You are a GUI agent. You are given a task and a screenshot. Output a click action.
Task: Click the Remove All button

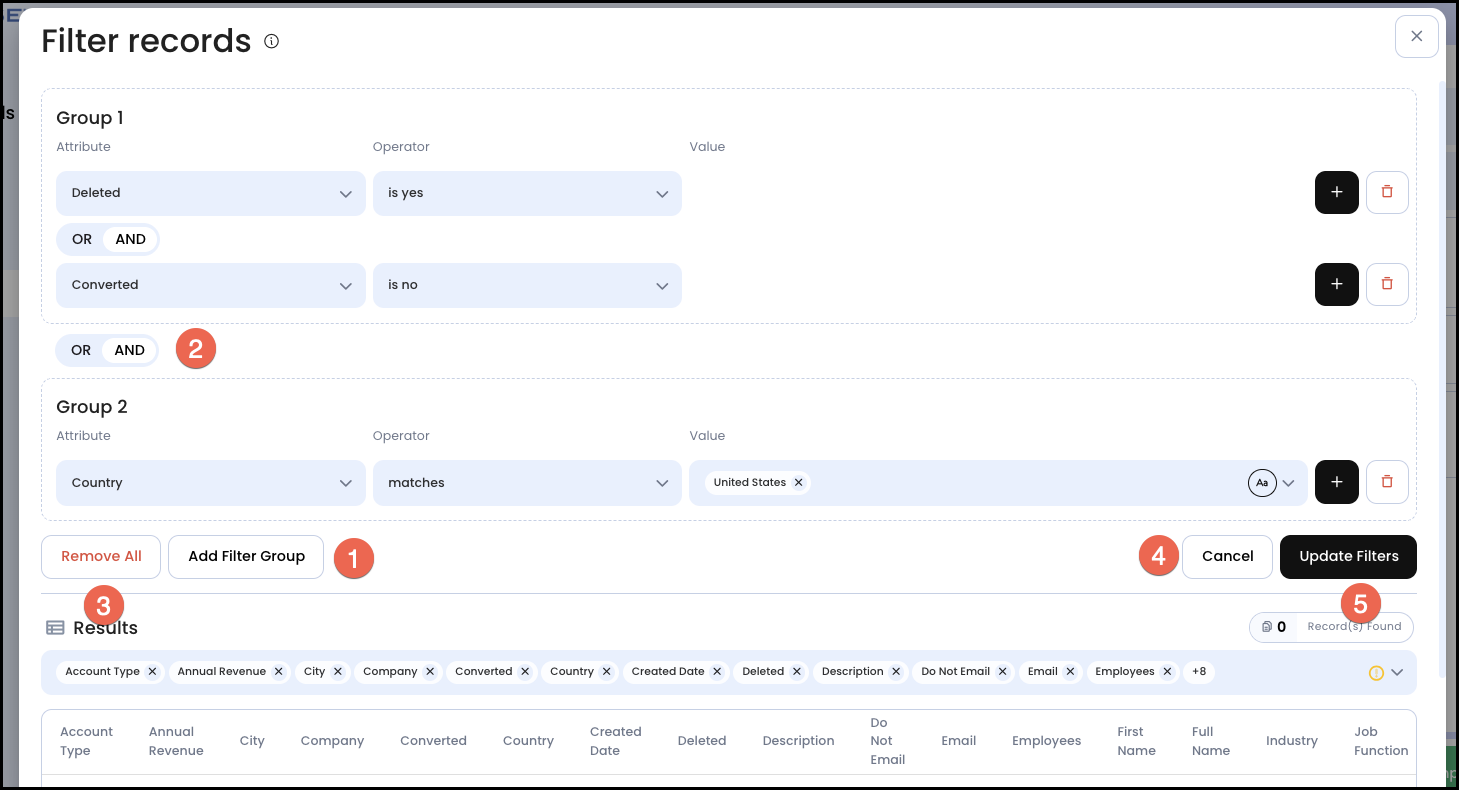point(101,557)
